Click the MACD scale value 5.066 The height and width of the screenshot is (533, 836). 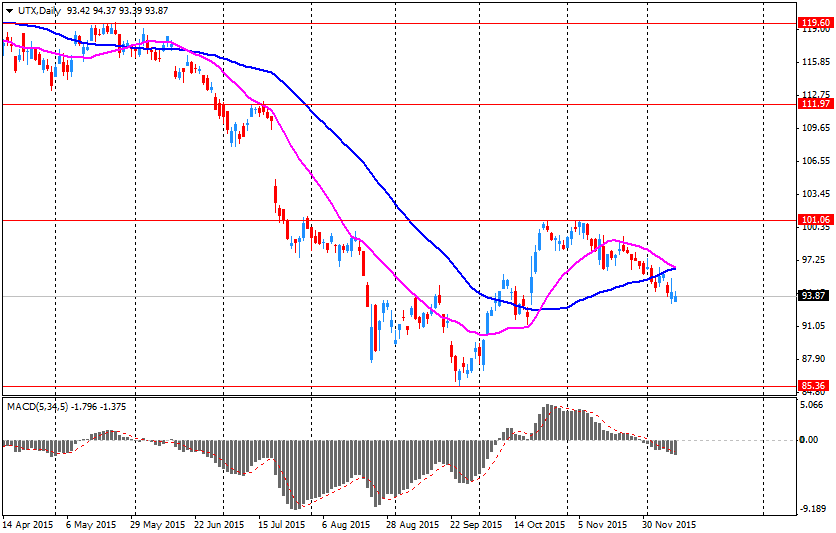pyautogui.click(x=813, y=405)
